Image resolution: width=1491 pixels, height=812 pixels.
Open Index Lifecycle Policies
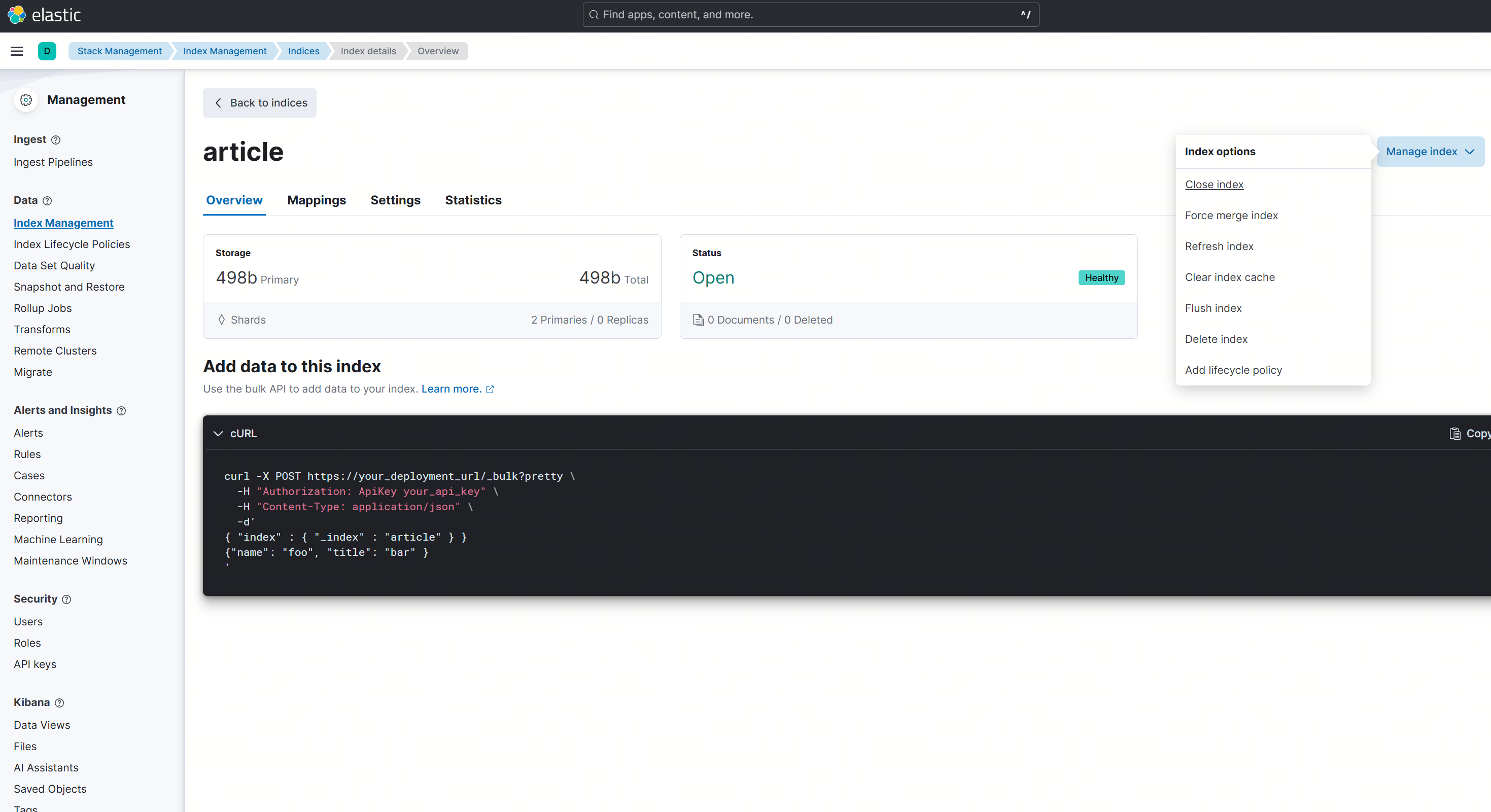(72, 245)
